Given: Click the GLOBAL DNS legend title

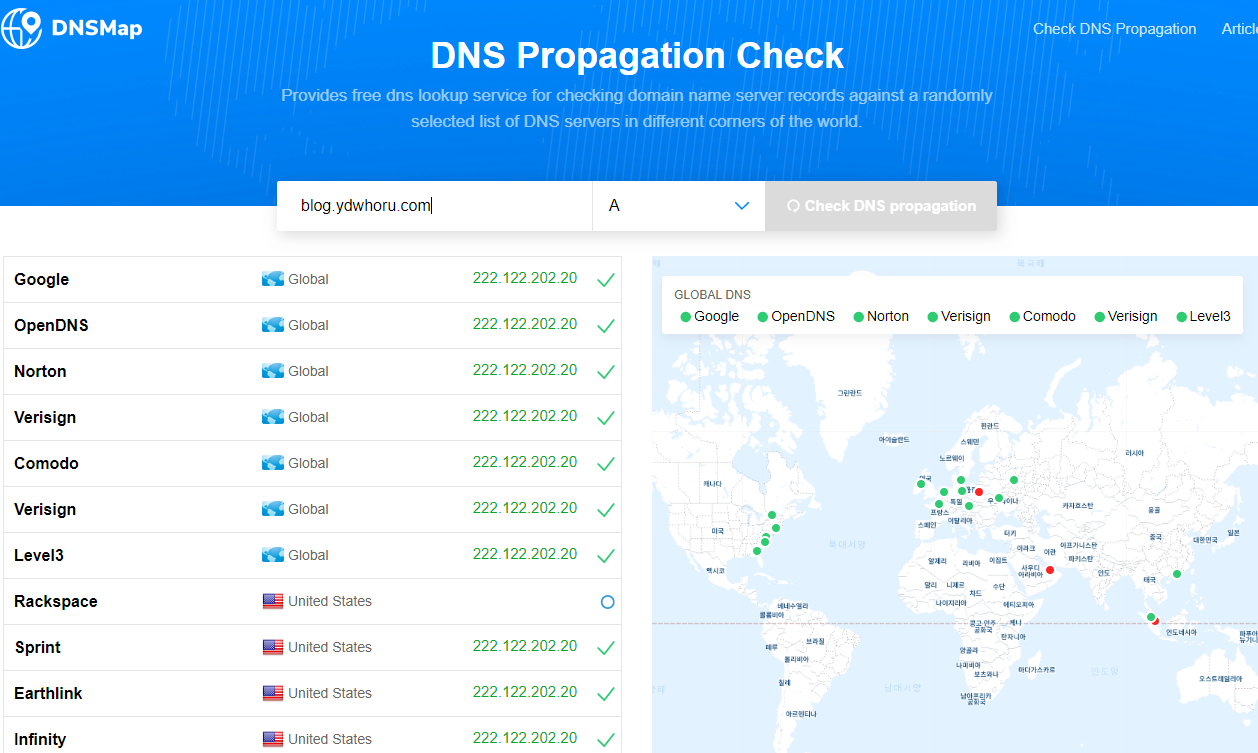Looking at the screenshot, I should click(x=712, y=295).
